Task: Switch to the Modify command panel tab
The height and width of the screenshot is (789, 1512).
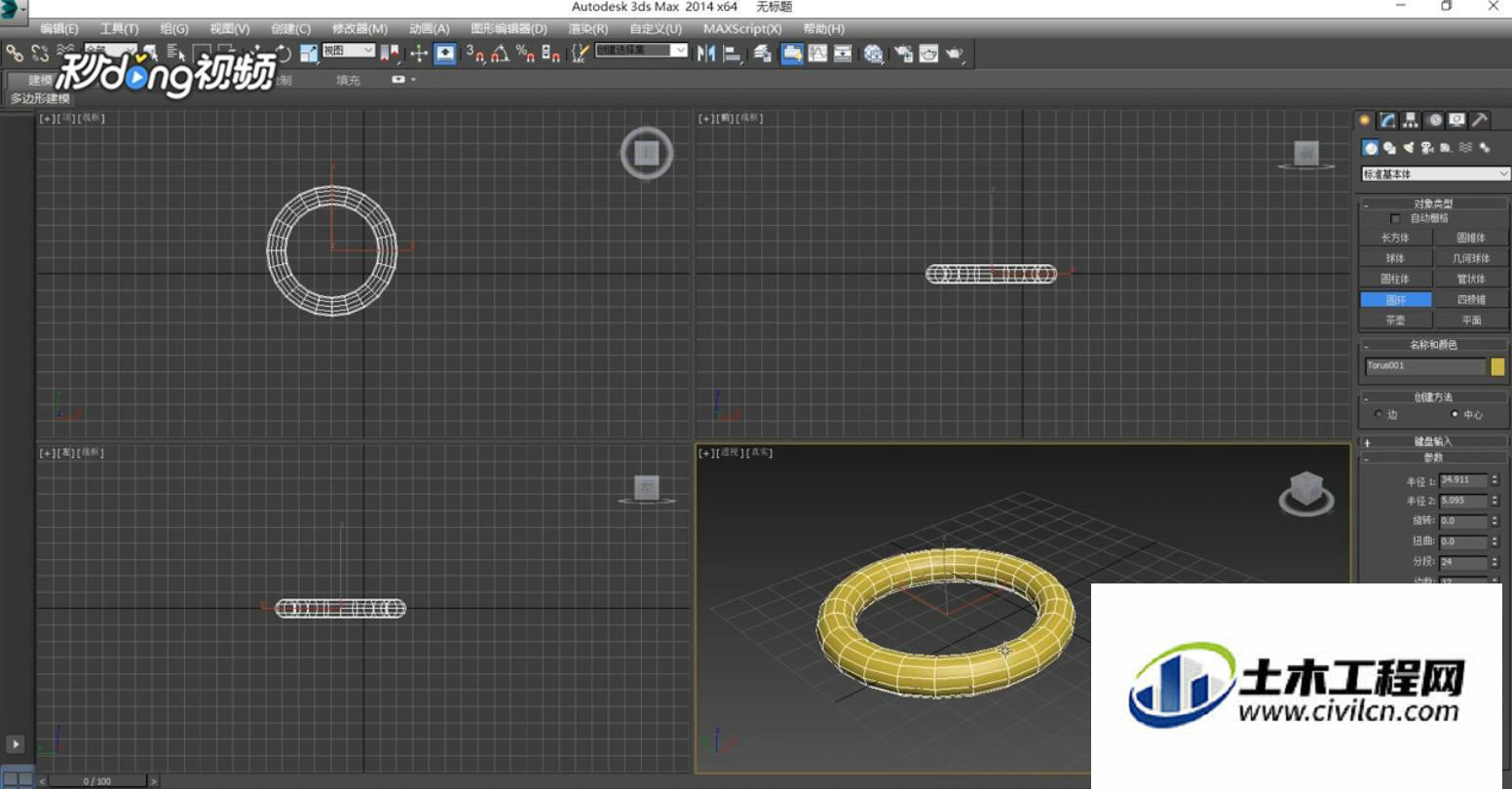Action: [1388, 120]
